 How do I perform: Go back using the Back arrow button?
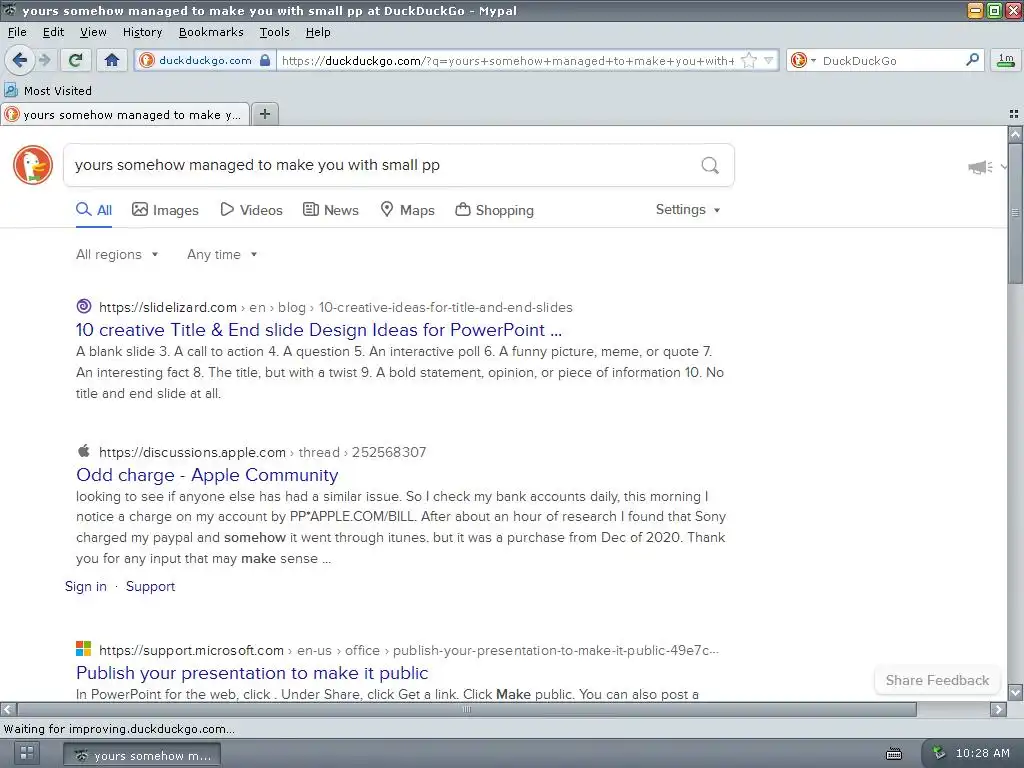[20, 60]
